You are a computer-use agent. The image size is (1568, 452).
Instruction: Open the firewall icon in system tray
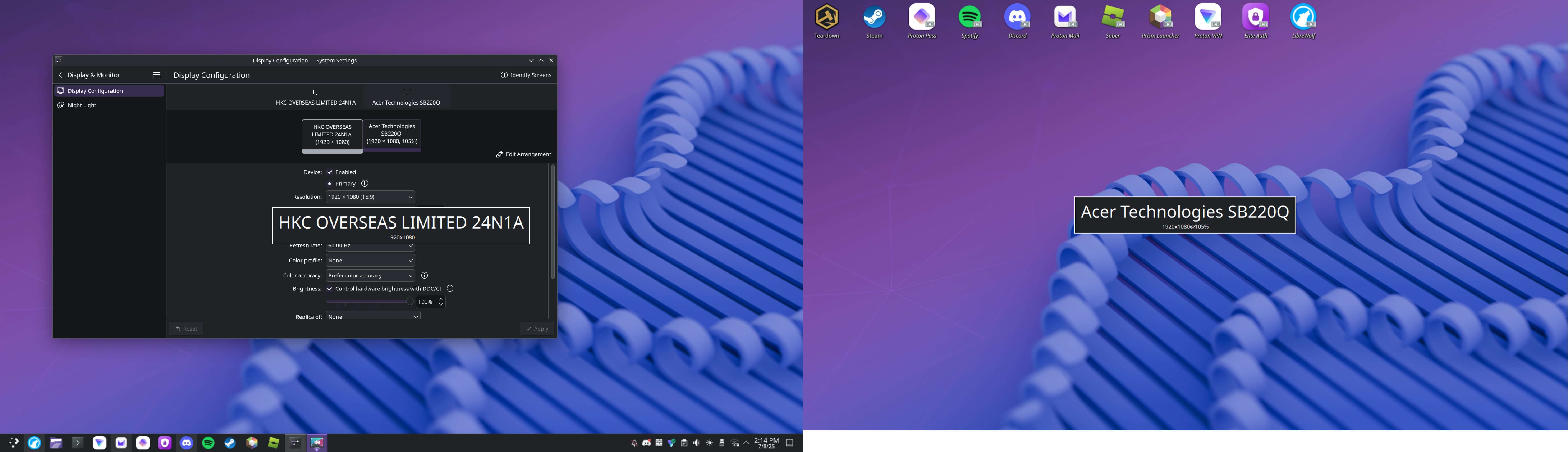(659, 443)
